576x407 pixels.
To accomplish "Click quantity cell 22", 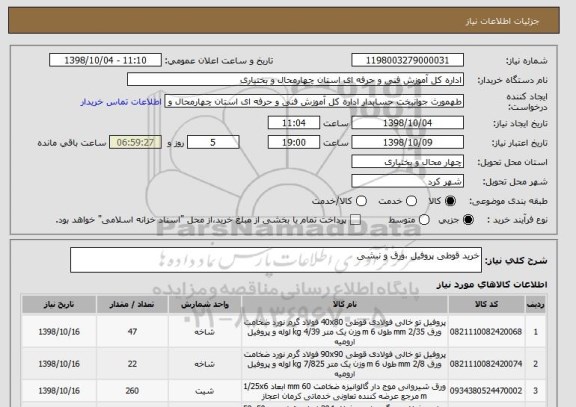I will 132,364.
